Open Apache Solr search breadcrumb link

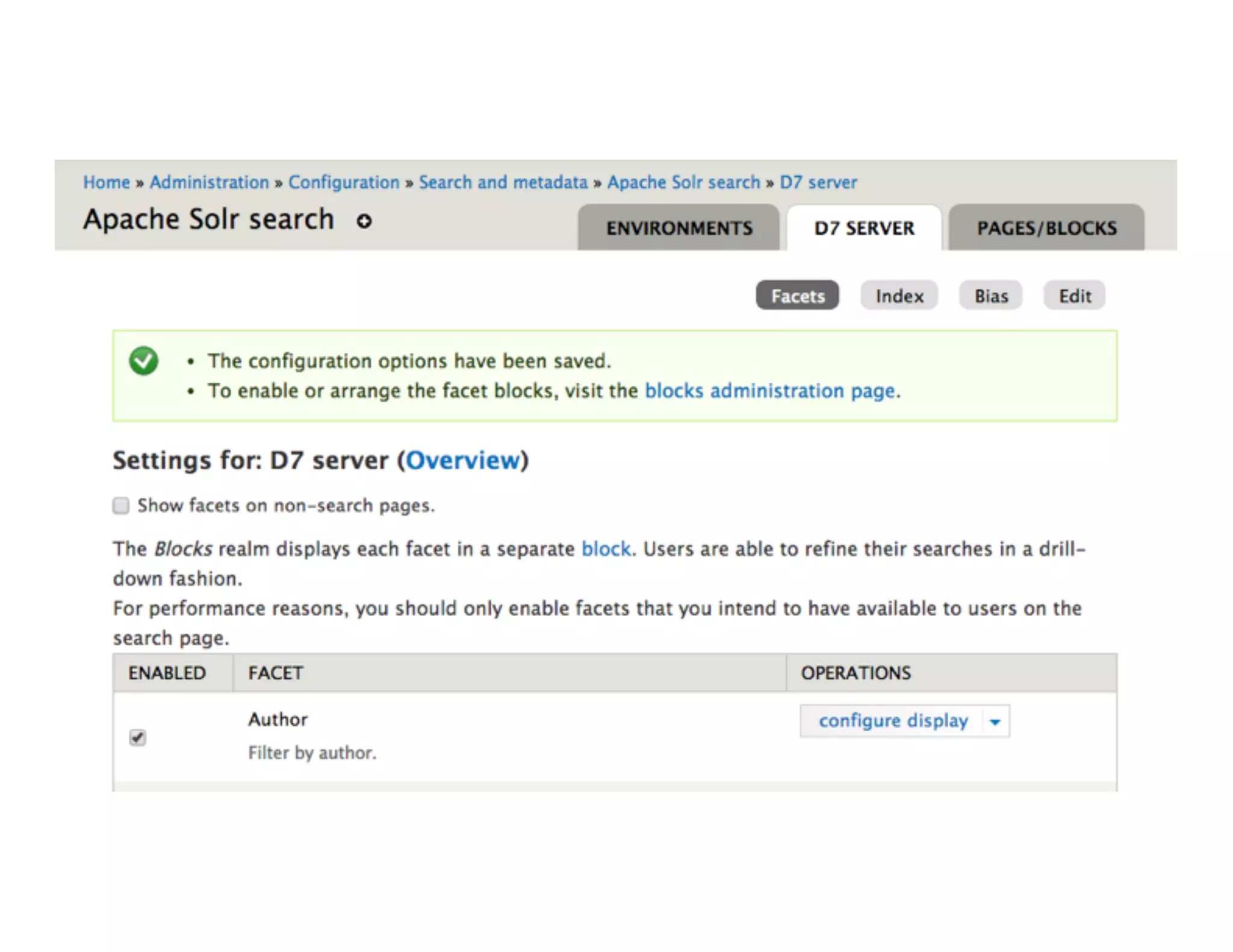[683, 182]
